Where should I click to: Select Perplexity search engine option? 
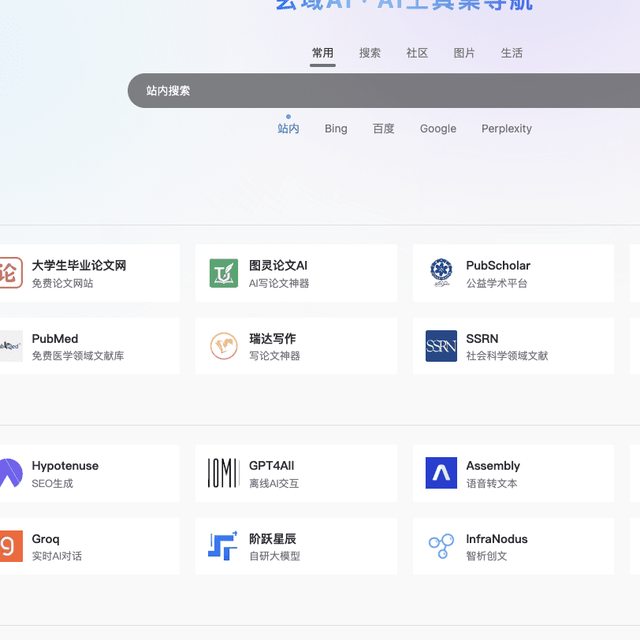tap(507, 129)
